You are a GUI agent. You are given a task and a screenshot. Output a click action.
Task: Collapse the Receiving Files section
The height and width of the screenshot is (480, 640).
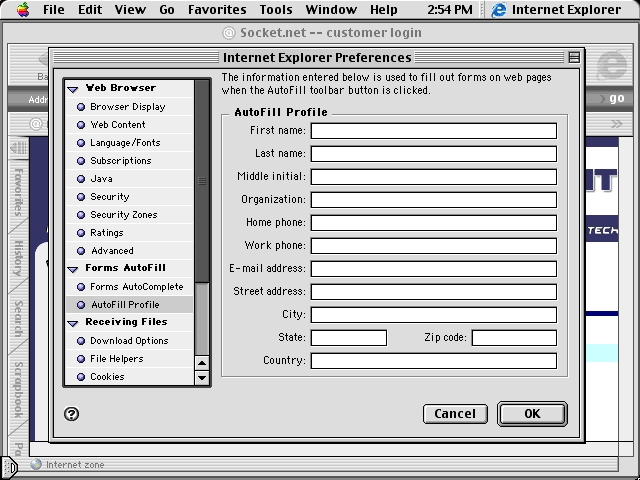73,323
